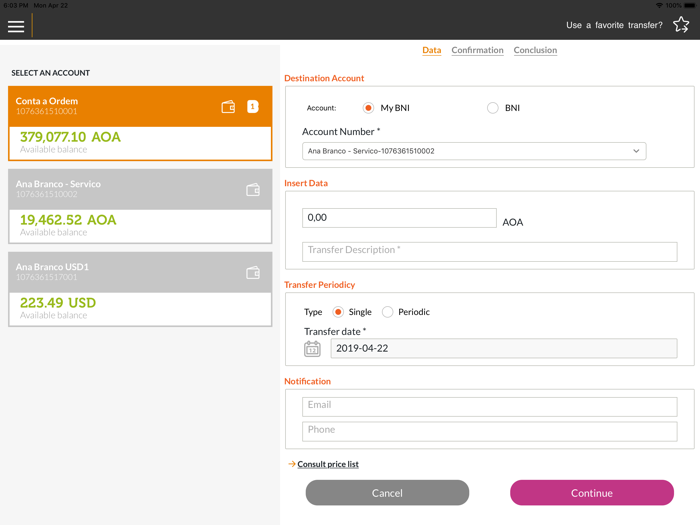Select the My BNI radio button
This screenshot has width=700, height=525.
(368, 108)
